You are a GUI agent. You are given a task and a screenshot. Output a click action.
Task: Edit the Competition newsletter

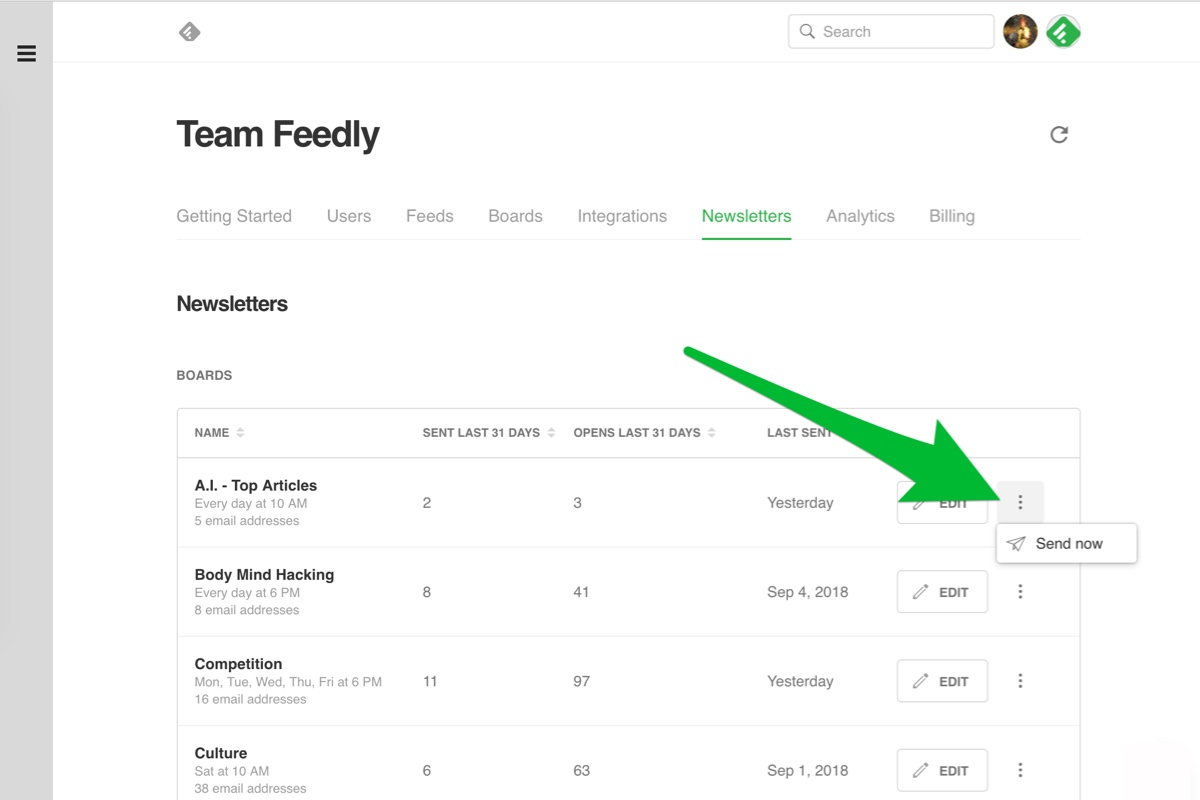click(942, 681)
